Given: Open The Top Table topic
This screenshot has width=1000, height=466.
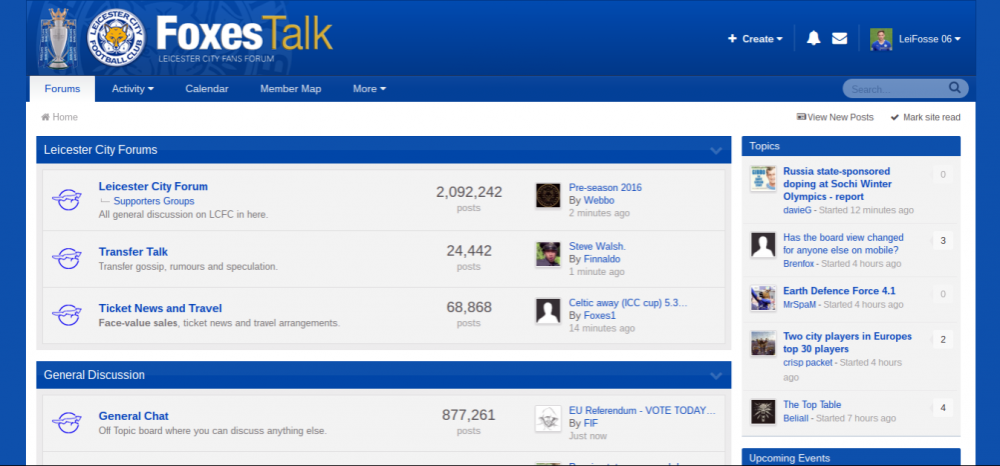Looking at the screenshot, I should (x=812, y=404).
